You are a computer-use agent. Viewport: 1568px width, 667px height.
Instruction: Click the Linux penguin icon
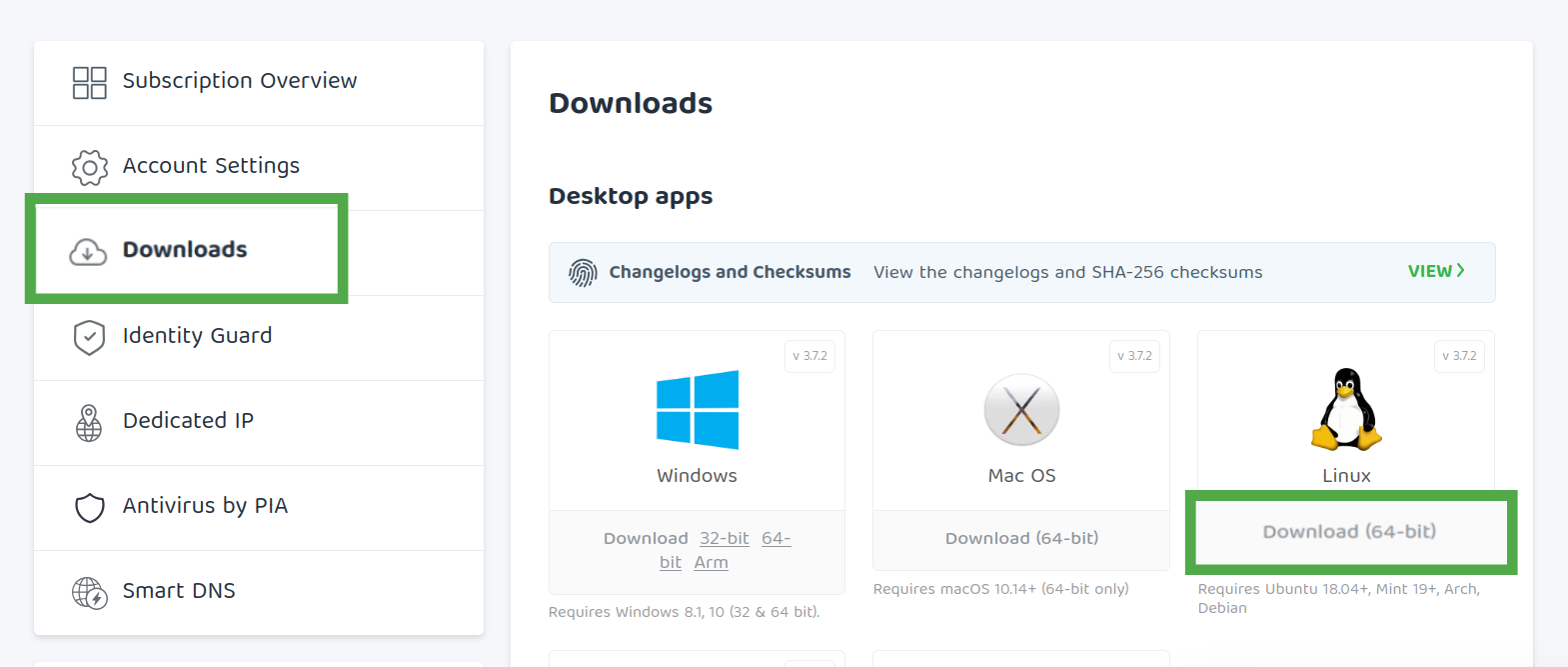1346,408
